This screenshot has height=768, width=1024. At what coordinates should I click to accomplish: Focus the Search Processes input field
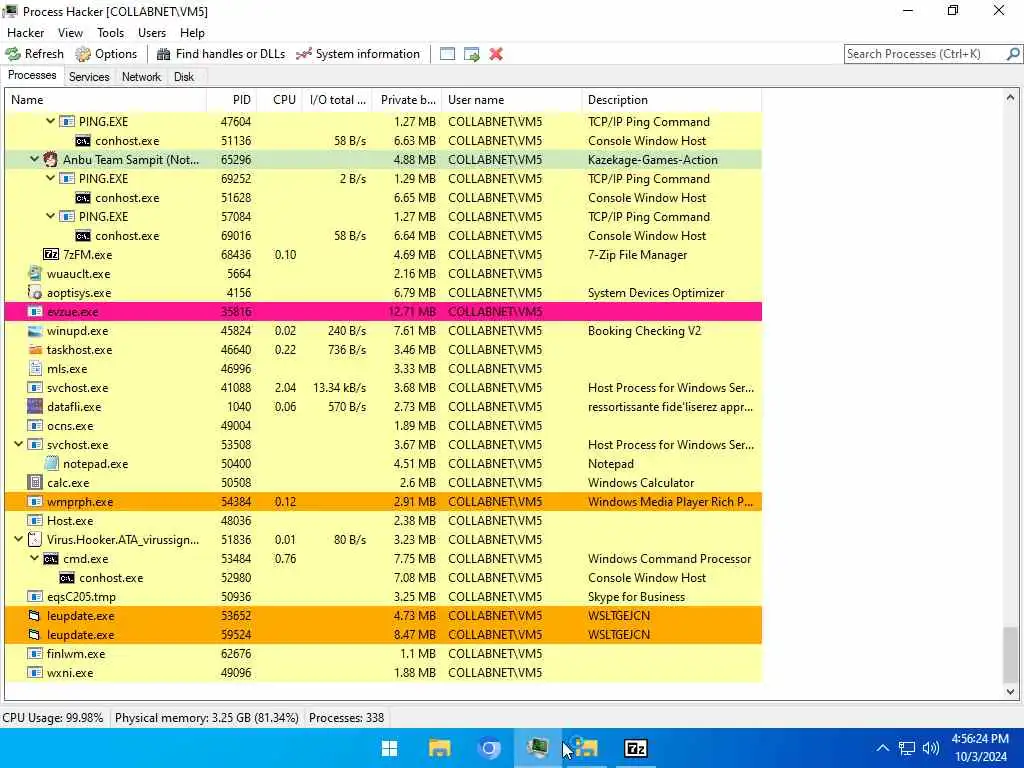[x=925, y=54]
